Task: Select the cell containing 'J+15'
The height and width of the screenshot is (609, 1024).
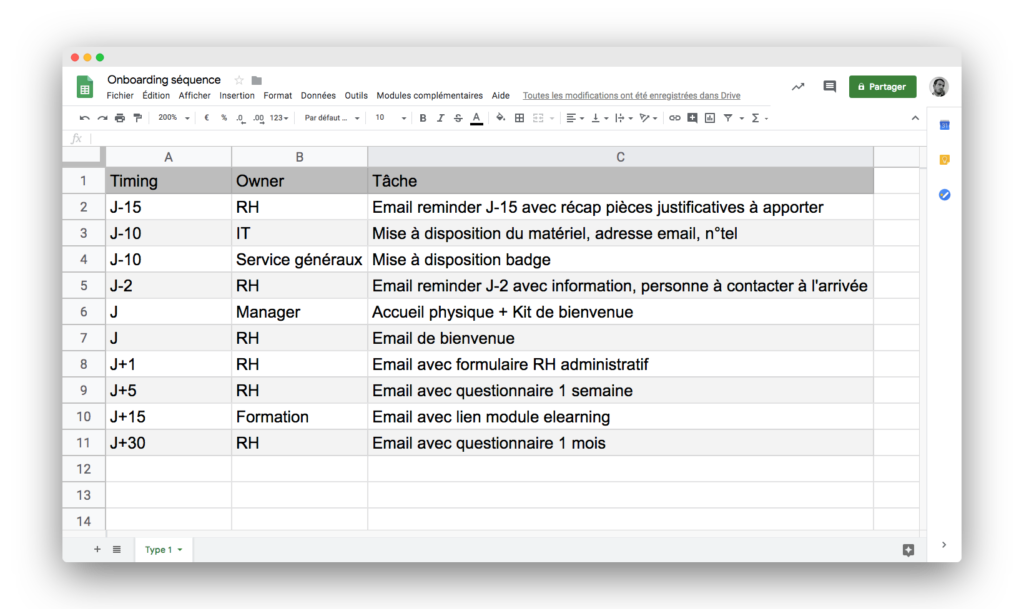Action: click(168, 416)
